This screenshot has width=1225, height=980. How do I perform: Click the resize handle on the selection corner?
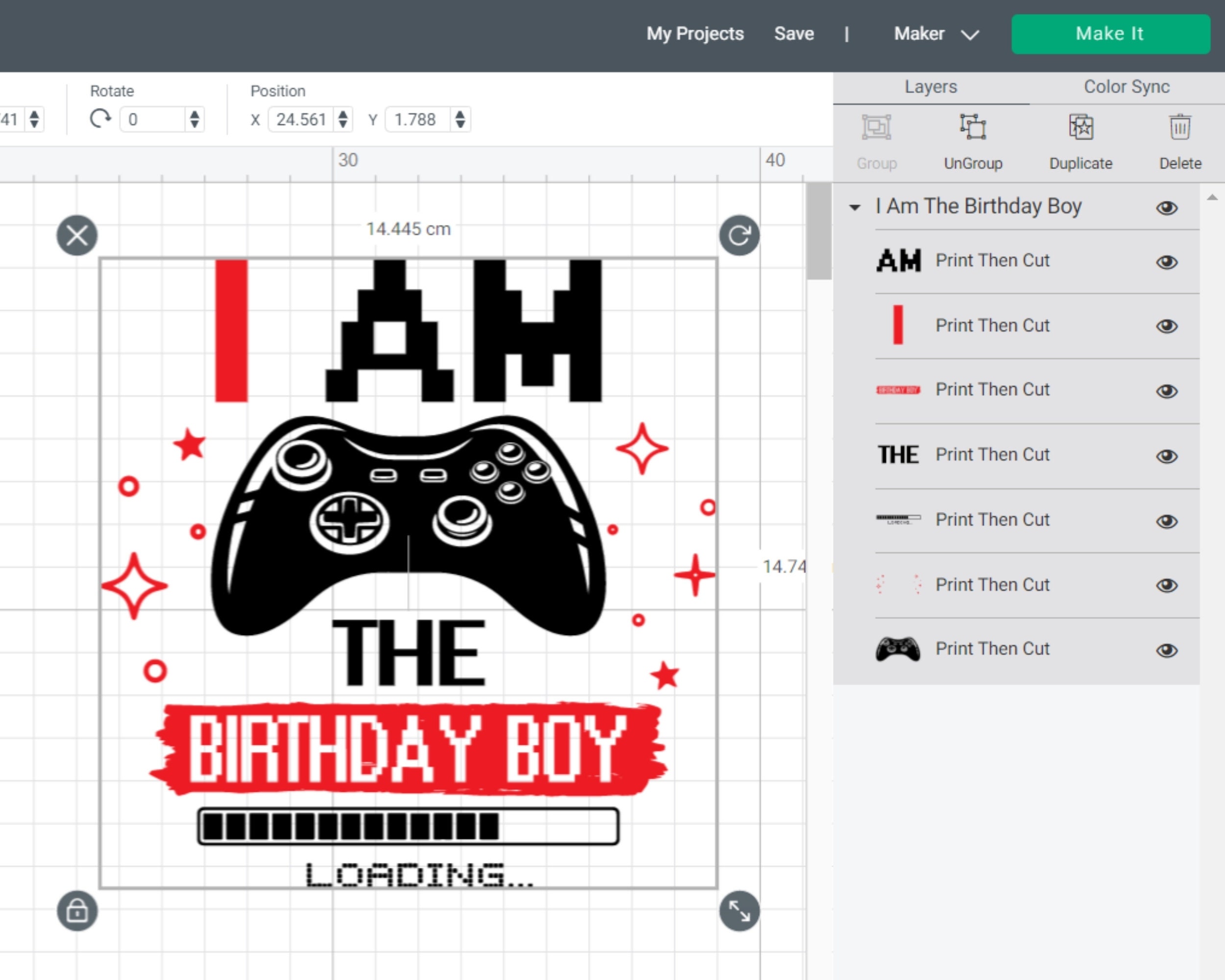[738, 911]
